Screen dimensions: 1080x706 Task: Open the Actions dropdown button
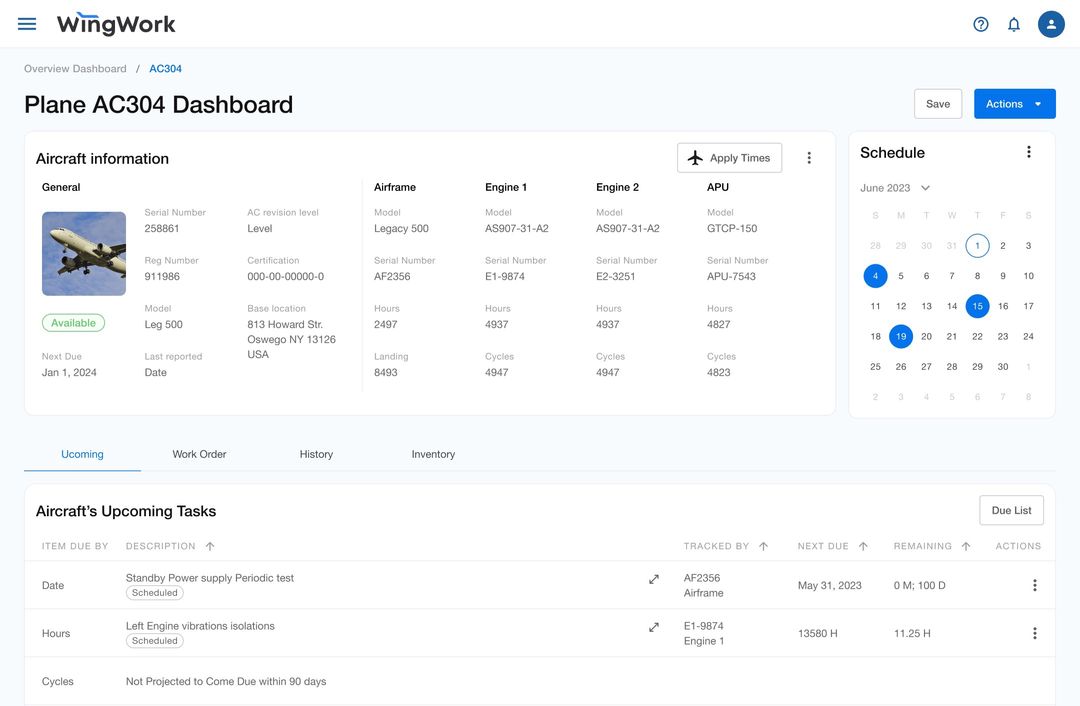(1015, 104)
